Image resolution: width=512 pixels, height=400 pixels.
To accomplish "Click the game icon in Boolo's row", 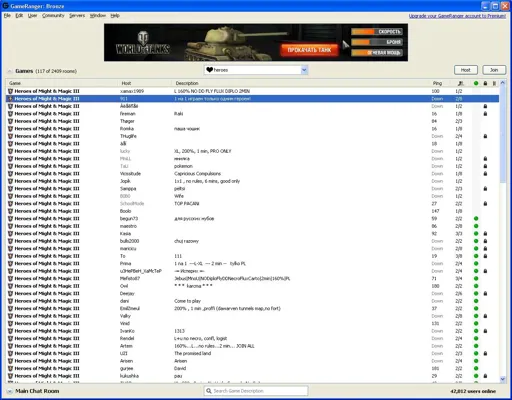I will (10, 211).
